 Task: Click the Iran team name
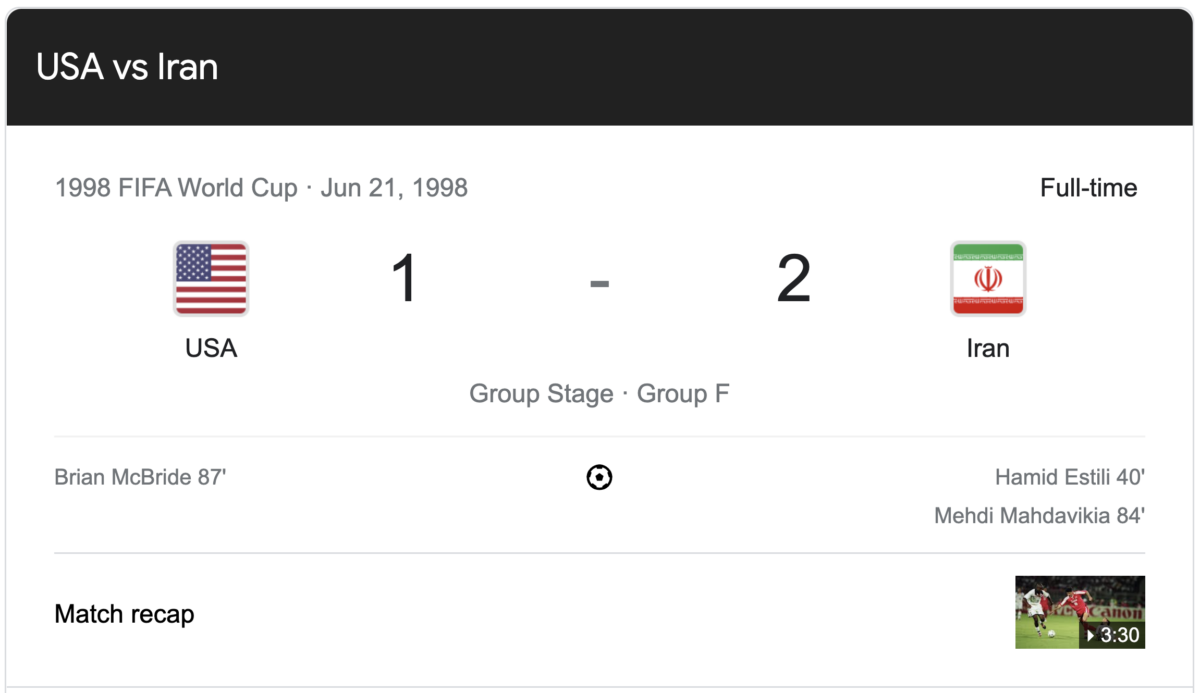988,348
